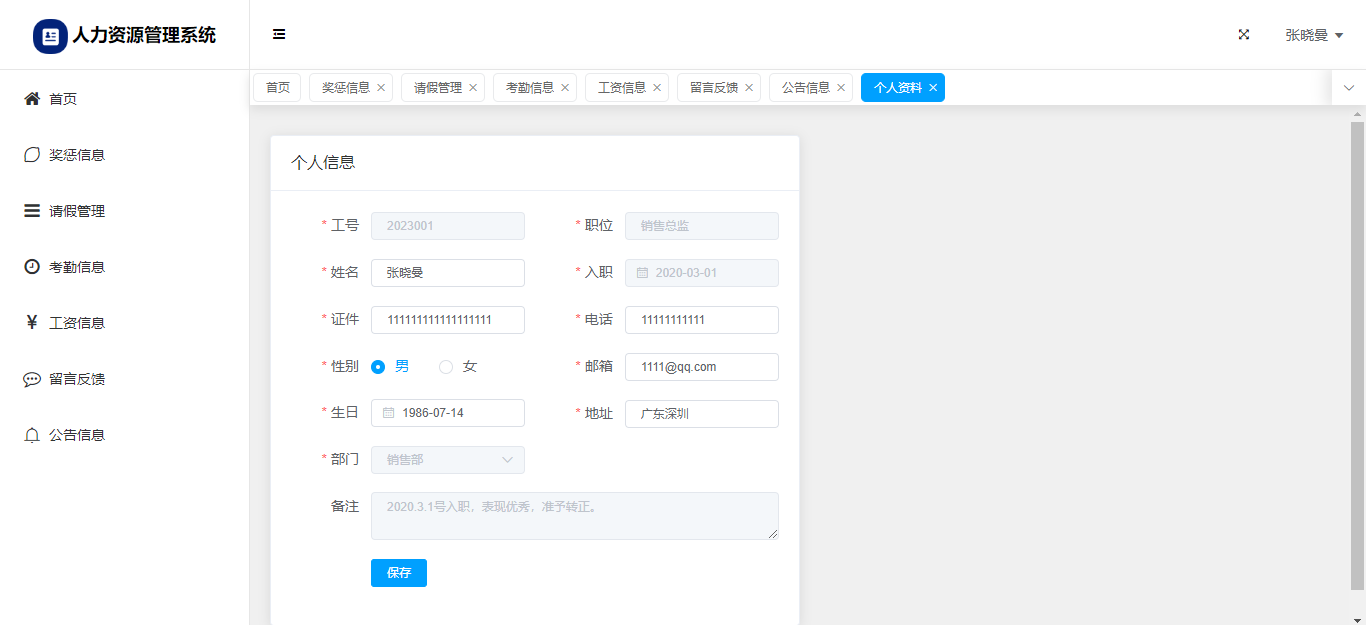
Task: Select the 男 gender radio button
Action: point(378,367)
